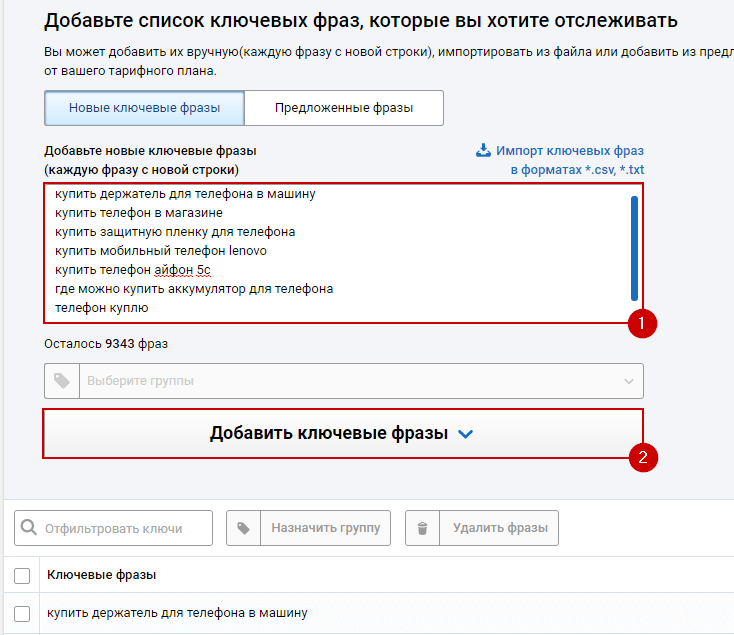Click the Удалить фразы button
The height and width of the screenshot is (635, 734).
482,528
